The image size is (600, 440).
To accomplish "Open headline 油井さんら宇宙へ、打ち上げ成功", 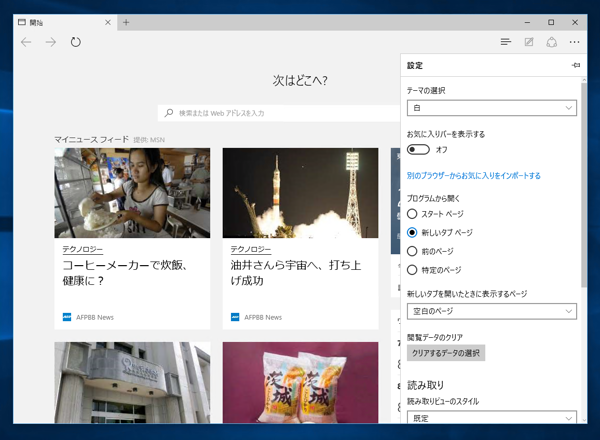I will [296, 273].
